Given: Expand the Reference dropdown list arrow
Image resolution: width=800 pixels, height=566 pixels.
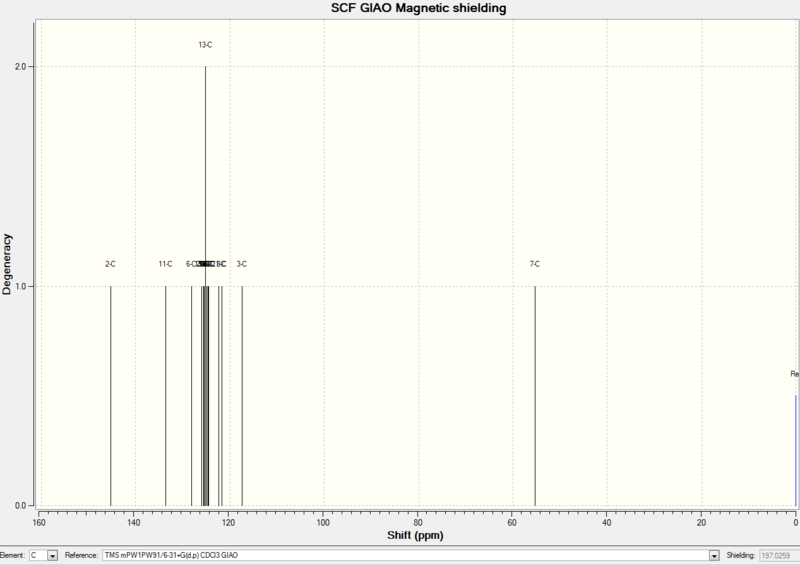Looking at the screenshot, I should (x=714, y=556).
